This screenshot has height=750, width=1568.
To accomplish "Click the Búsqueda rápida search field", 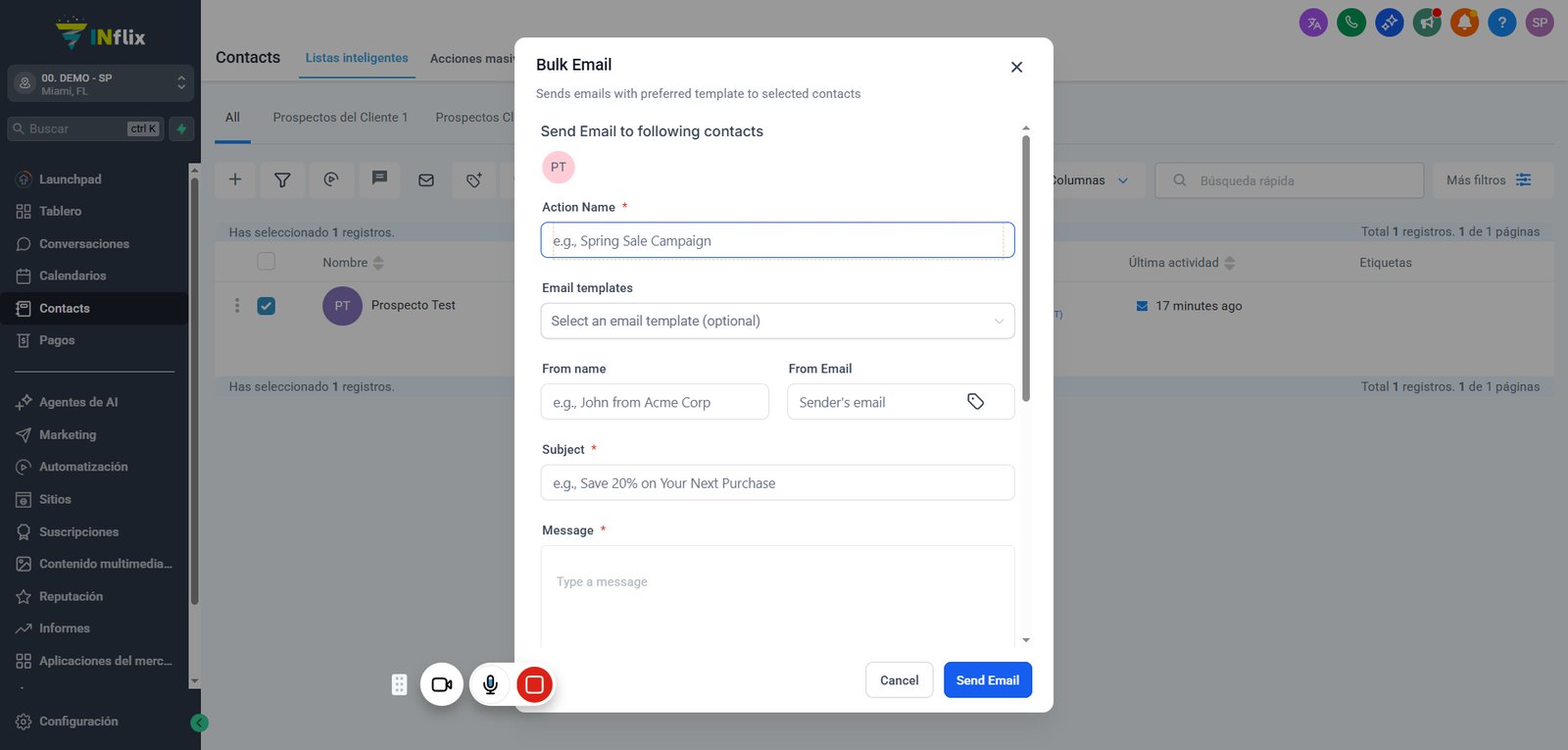I will tap(1290, 180).
